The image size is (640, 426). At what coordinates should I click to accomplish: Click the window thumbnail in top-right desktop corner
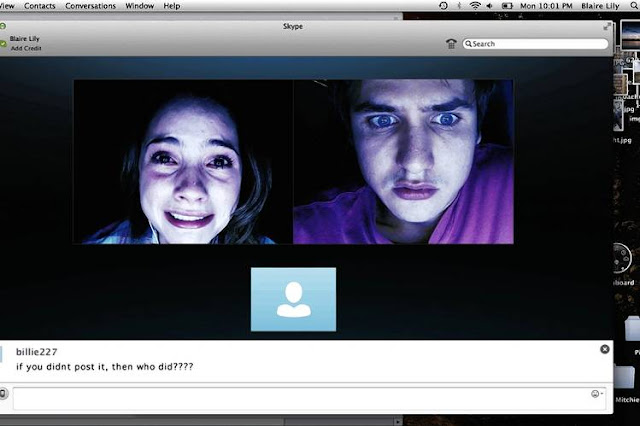click(x=630, y=34)
